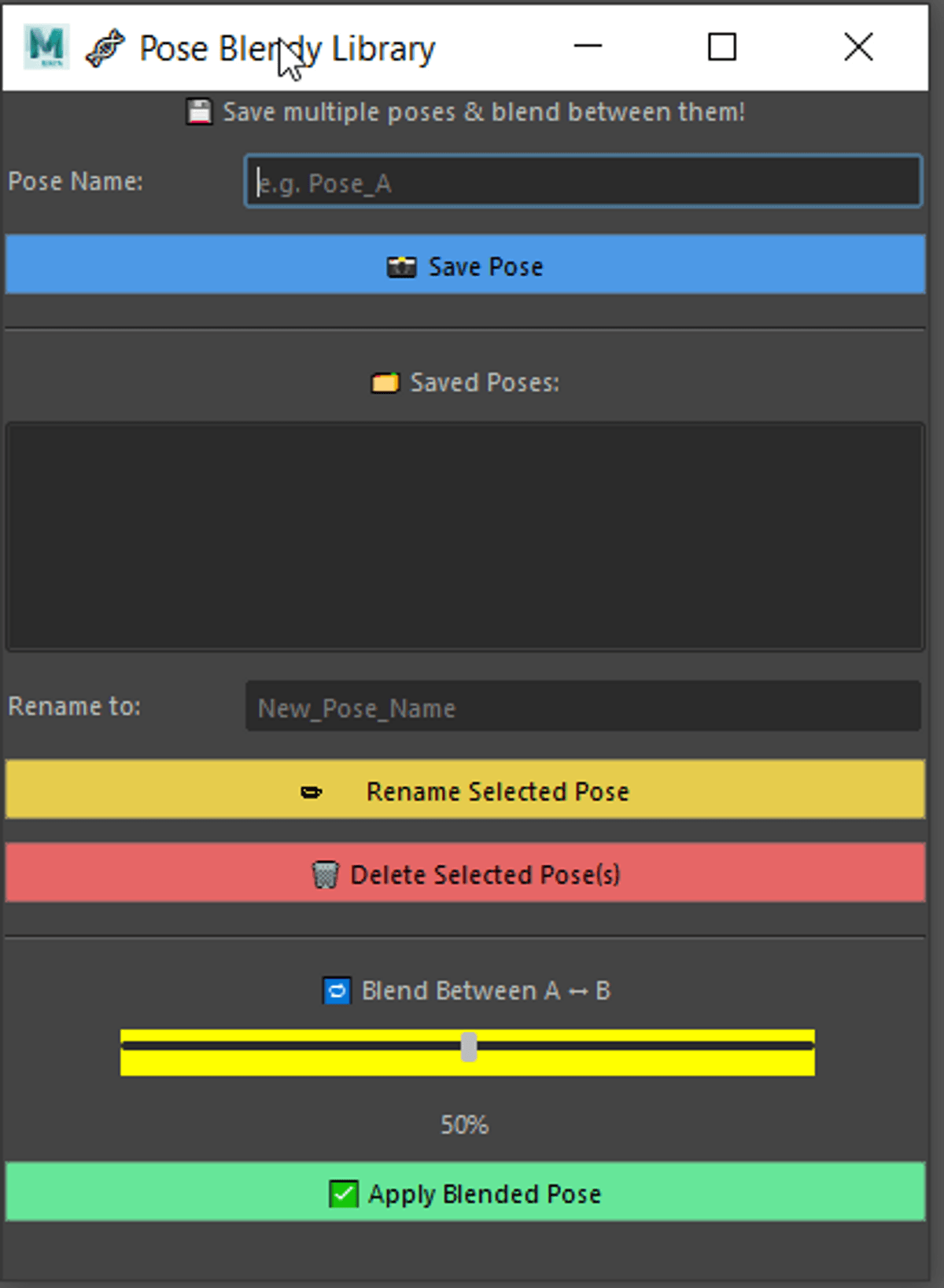Click the Maya logo icon in title bar

click(x=46, y=47)
